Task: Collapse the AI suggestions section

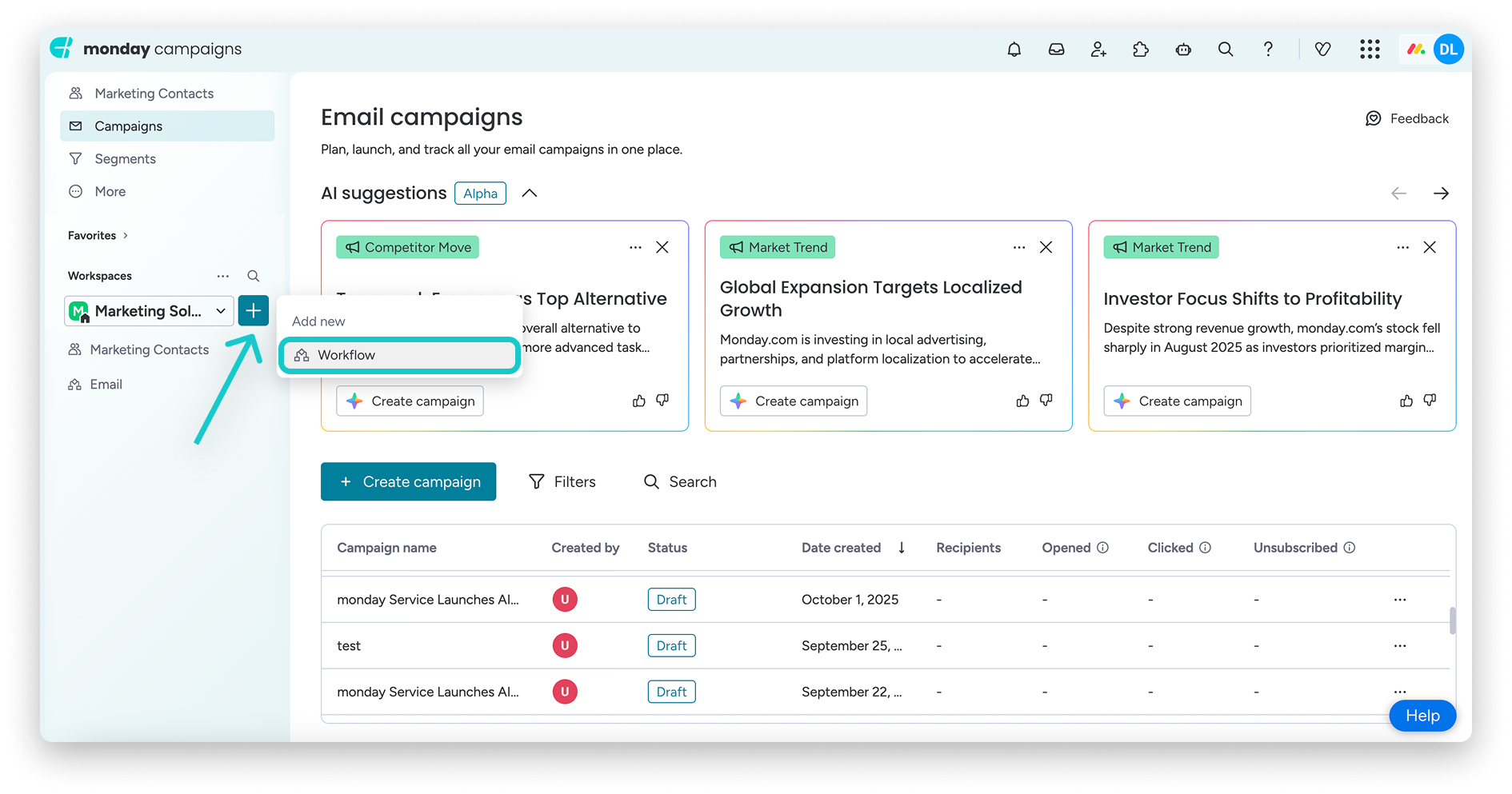Action: (x=529, y=194)
